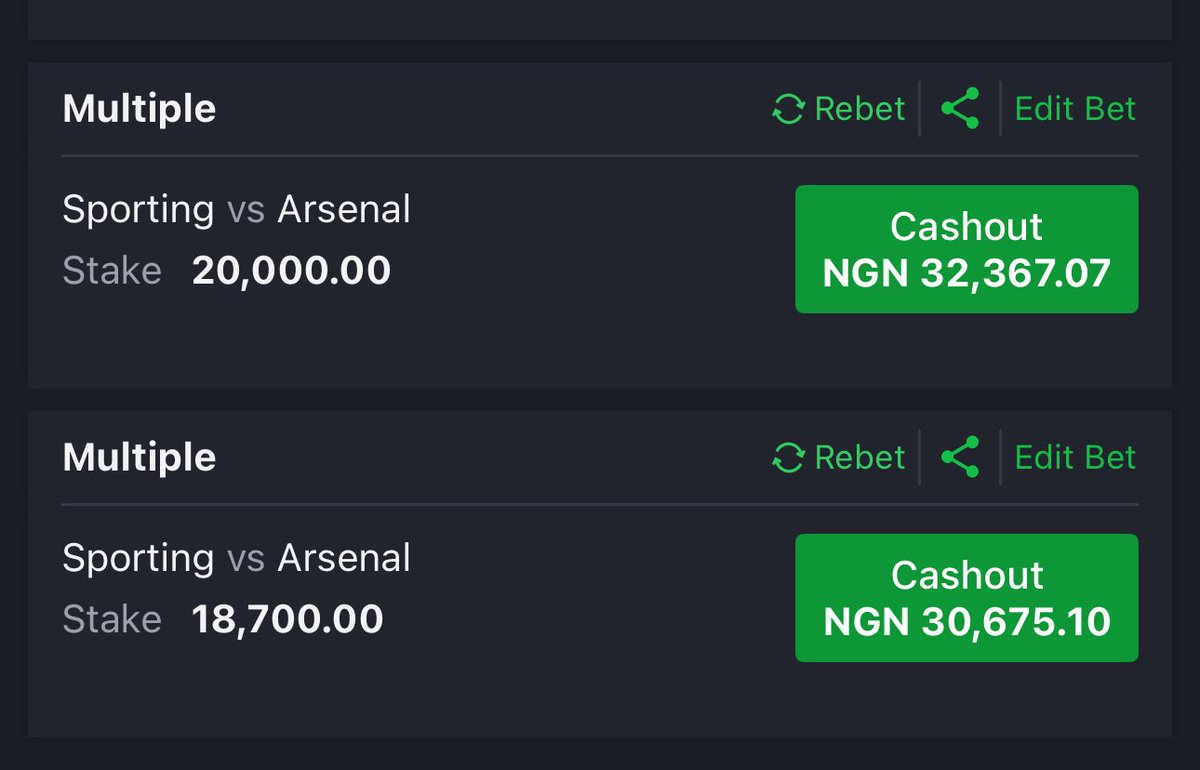Image resolution: width=1200 pixels, height=770 pixels.
Task: Click the Multiple heading of the 18,700.00 bet
Action: 139,458
